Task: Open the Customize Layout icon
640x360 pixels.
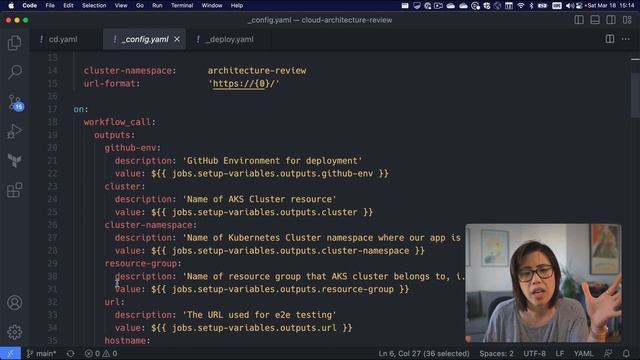Action: pyautogui.click(x=627, y=20)
